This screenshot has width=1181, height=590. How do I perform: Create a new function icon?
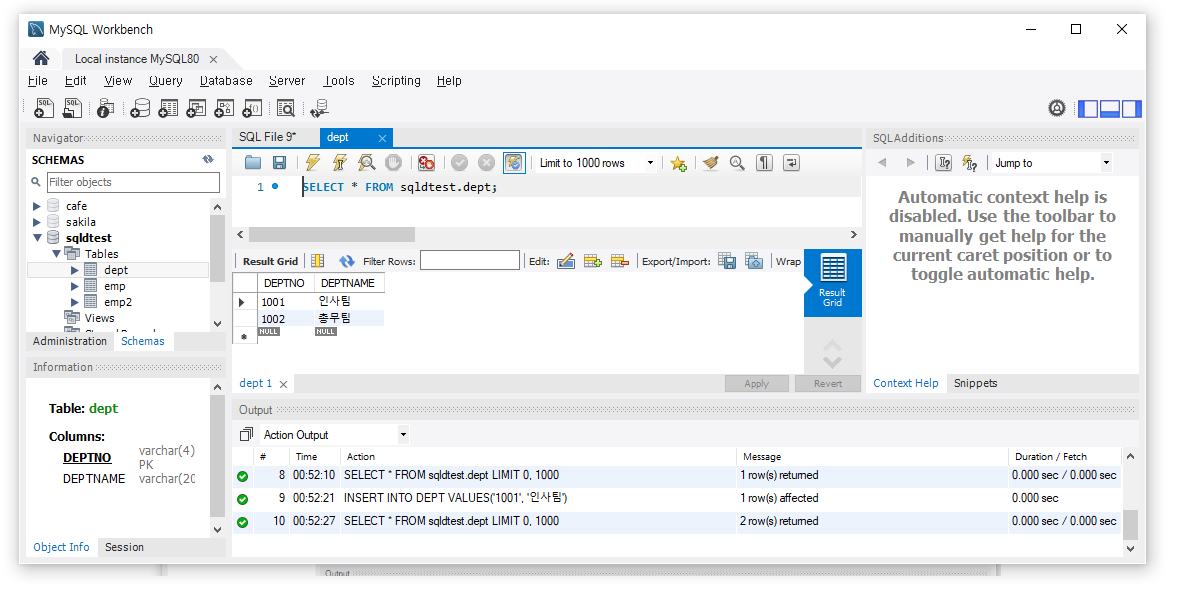point(252,109)
